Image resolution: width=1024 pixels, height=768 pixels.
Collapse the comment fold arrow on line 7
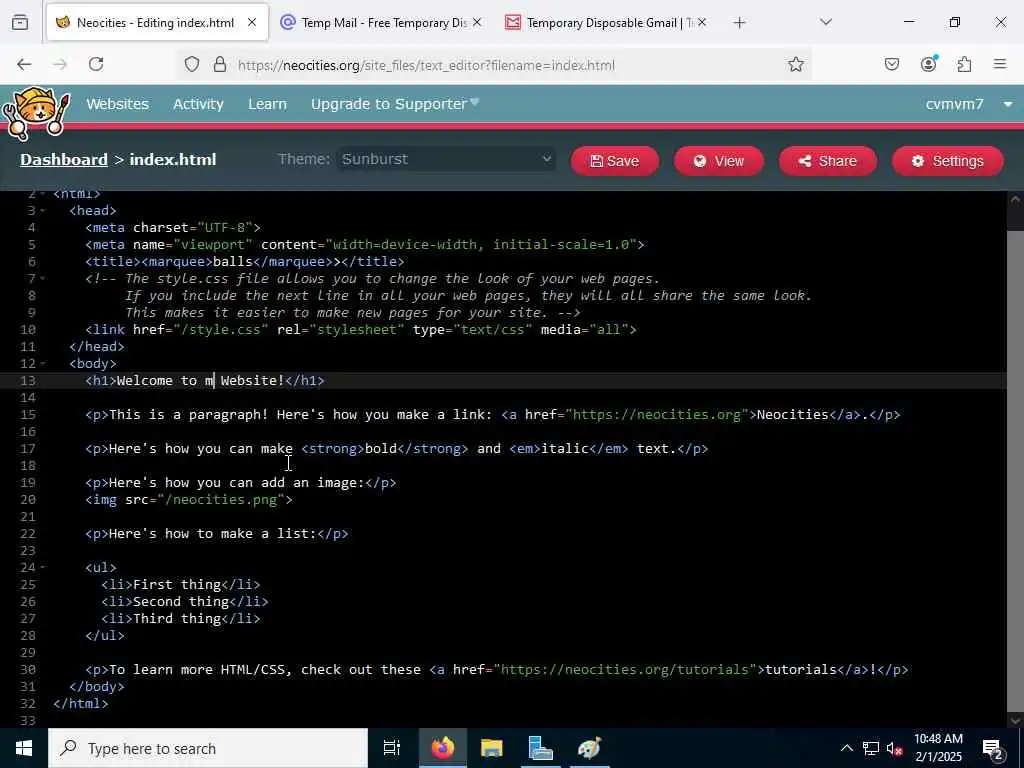(x=42, y=279)
